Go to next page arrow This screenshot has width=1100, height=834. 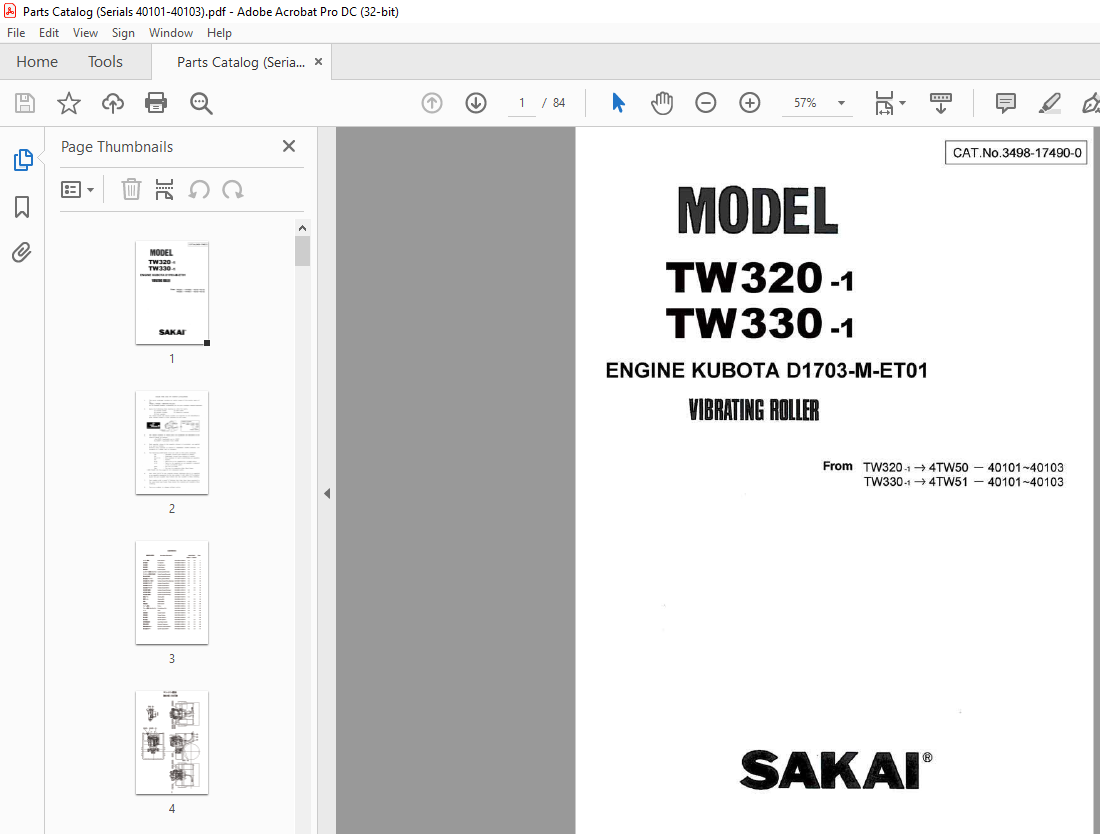click(476, 103)
